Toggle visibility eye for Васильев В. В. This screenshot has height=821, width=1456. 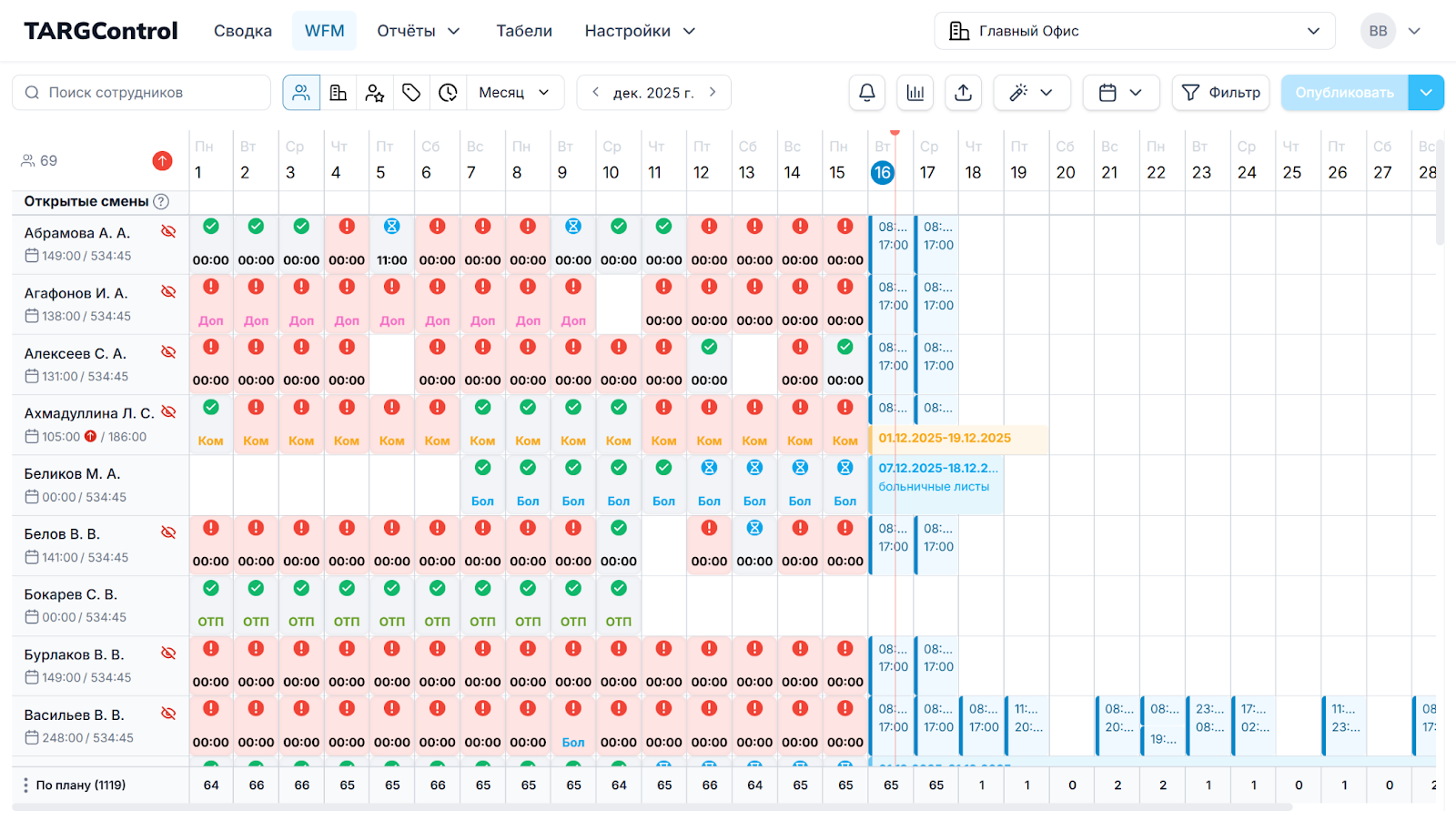pos(168,714)
